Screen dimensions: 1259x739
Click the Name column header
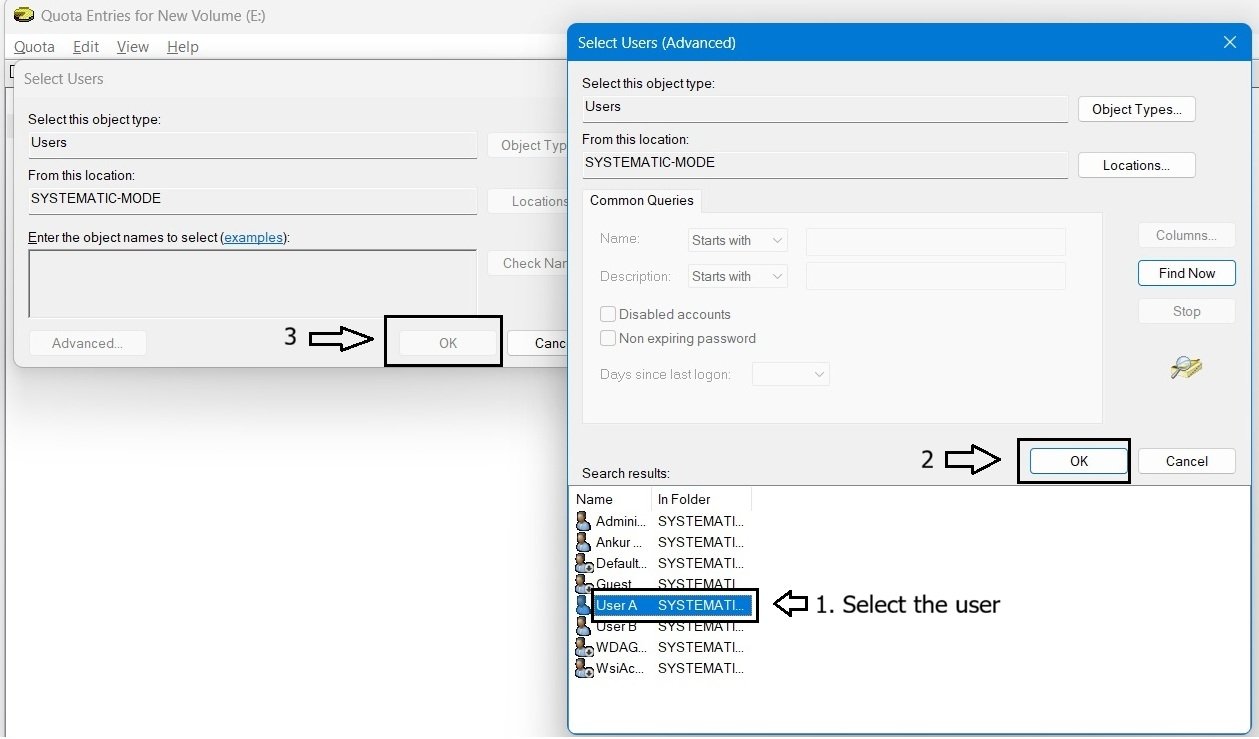611,499
